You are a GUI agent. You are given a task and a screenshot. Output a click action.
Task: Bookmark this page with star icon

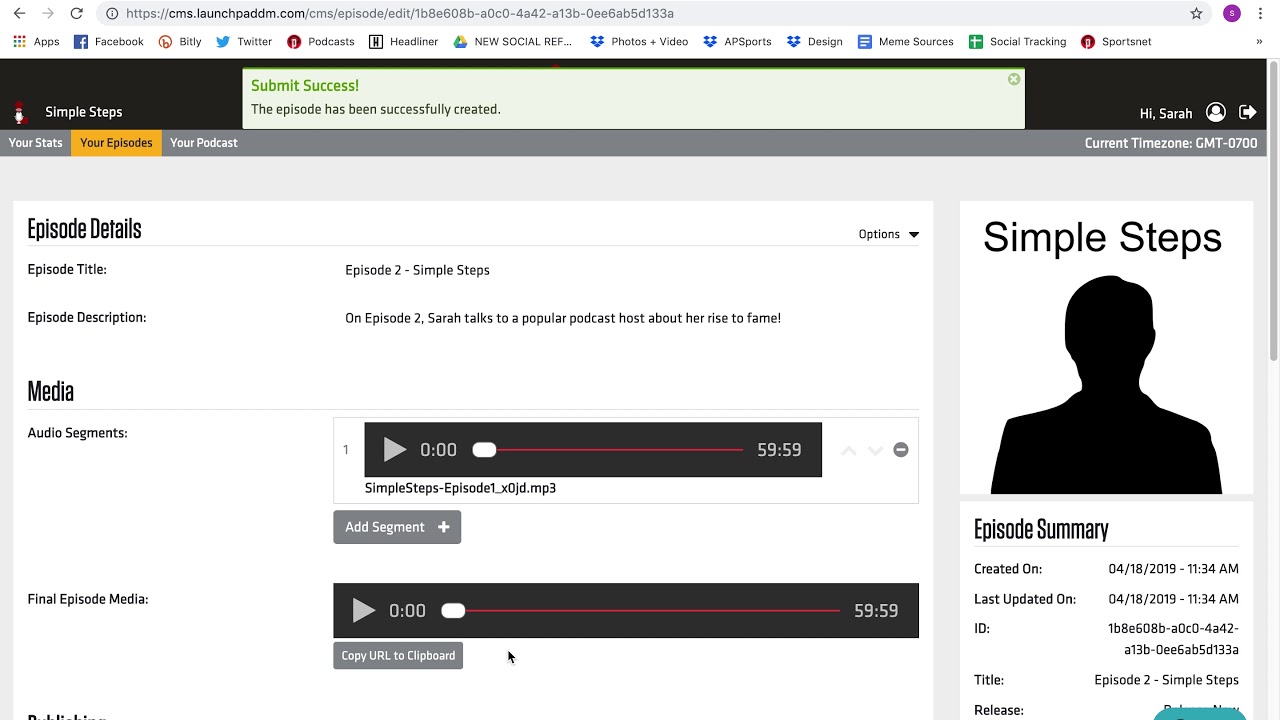(x=1196, y=13)
